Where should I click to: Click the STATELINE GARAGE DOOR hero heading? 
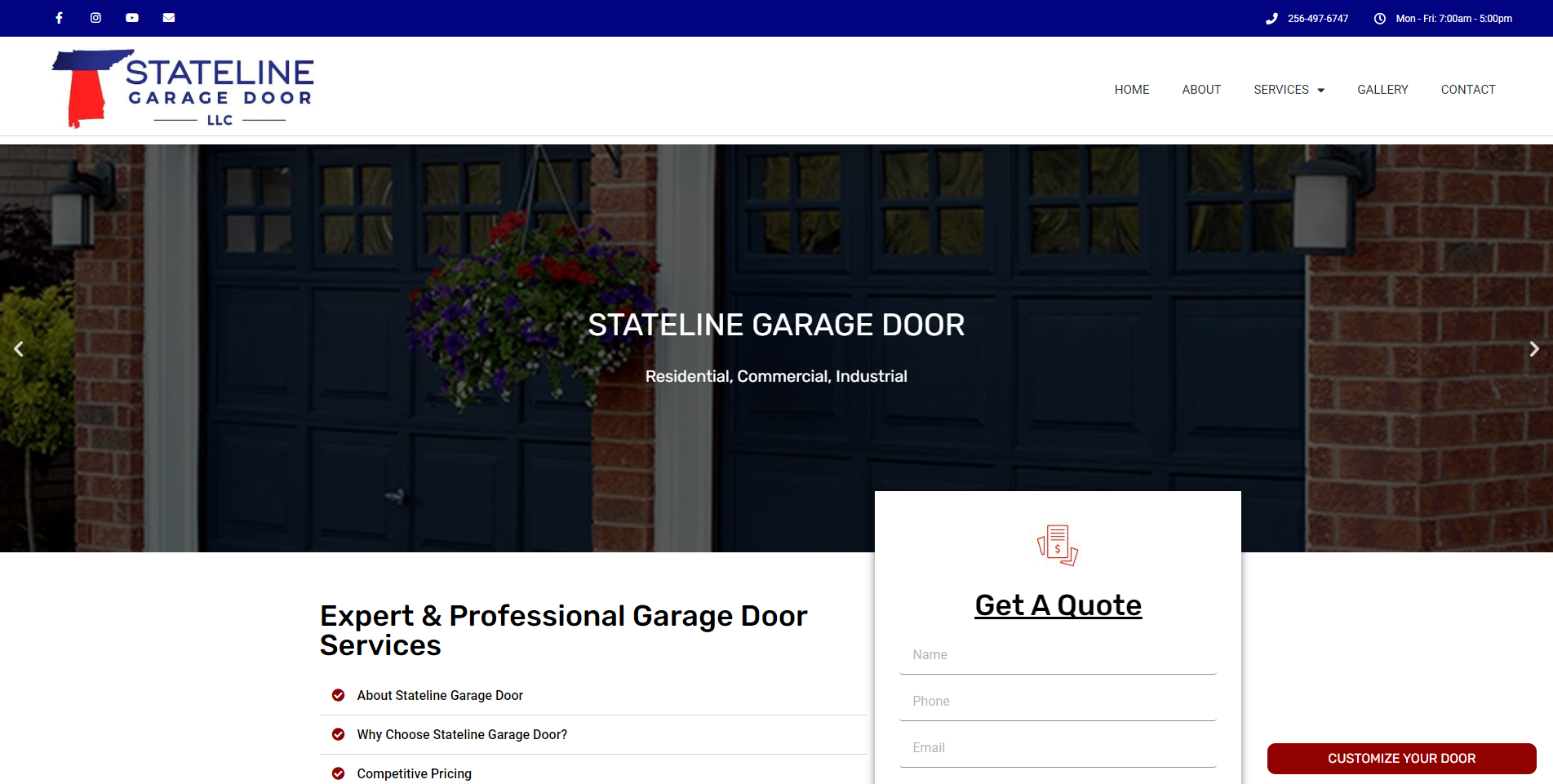[x=776, y=325]
